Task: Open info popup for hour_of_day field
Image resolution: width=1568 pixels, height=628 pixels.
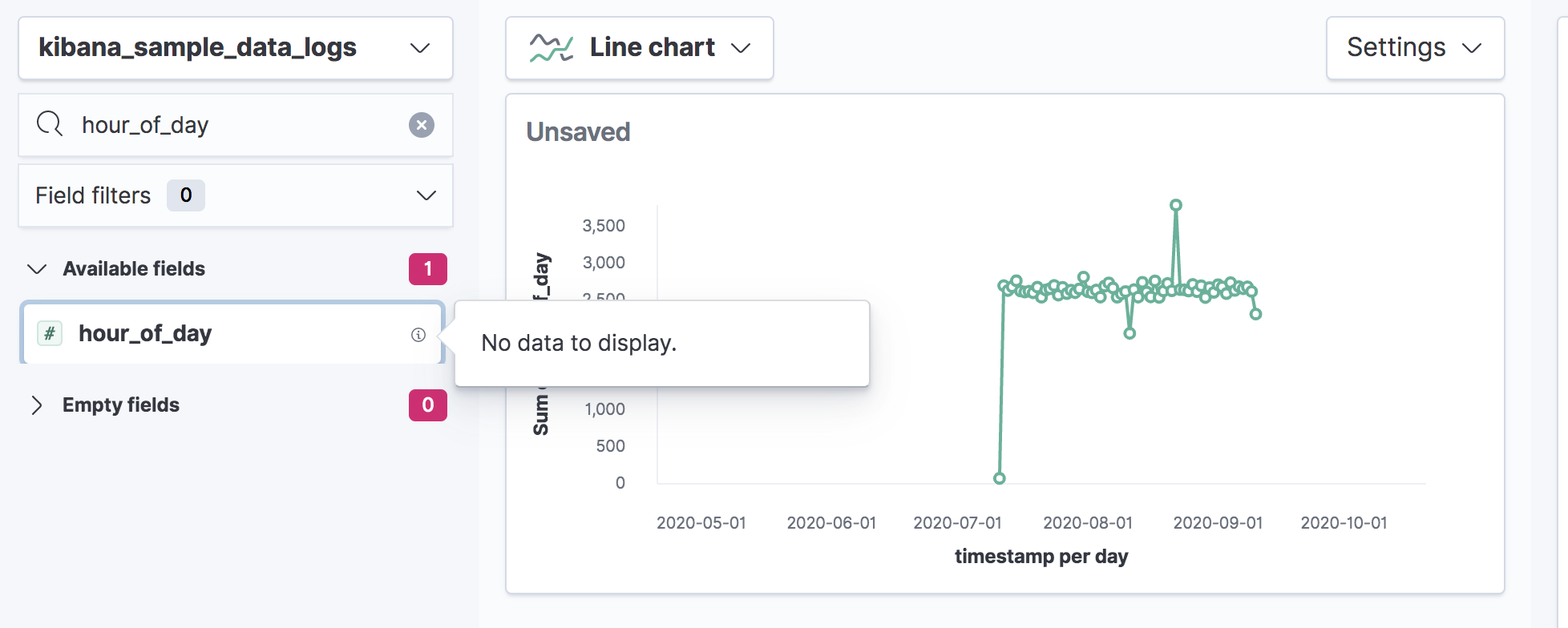Action: tap(418, 334)
